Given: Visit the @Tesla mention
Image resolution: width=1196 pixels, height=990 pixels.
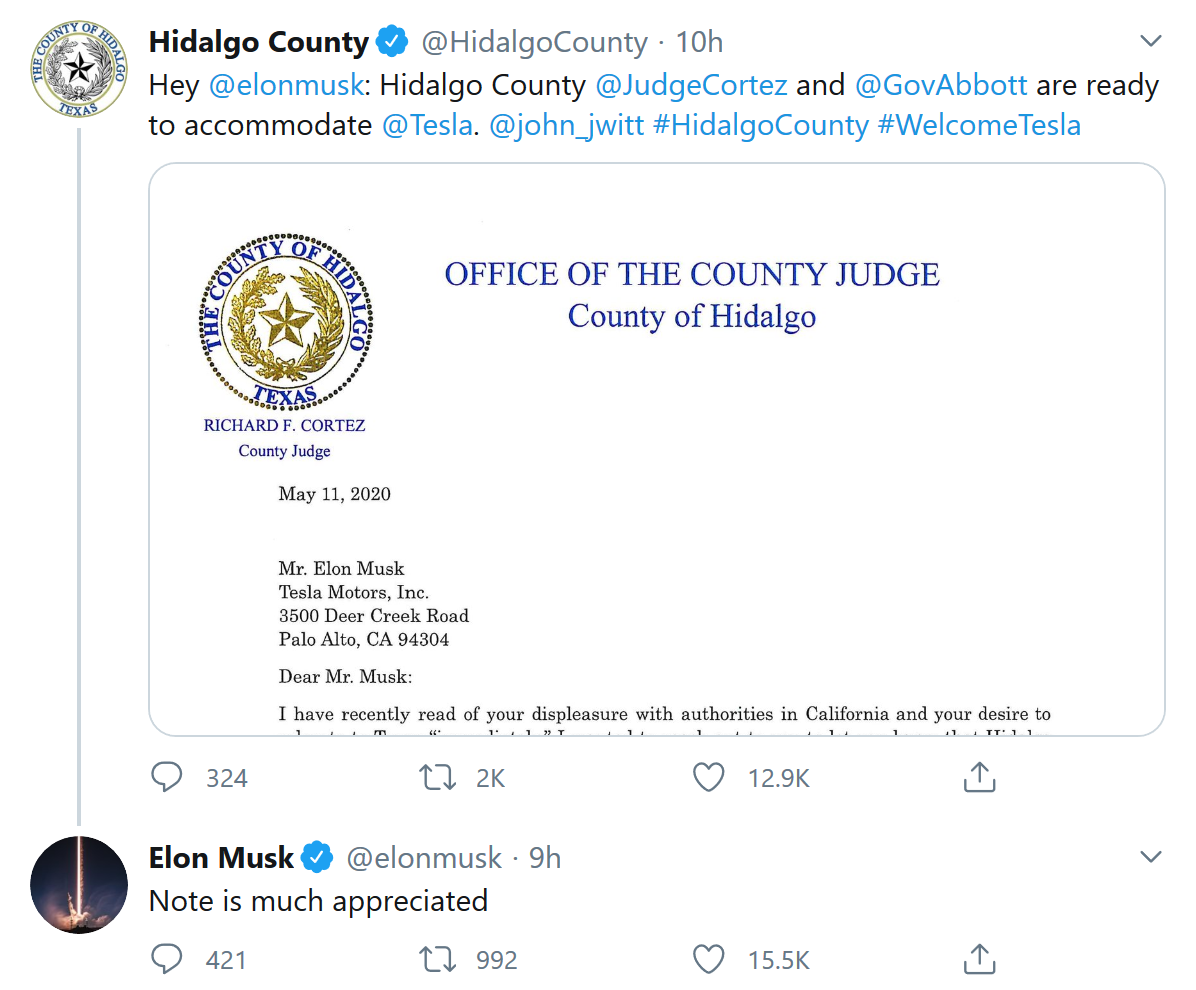Looking at the screenshot, I should [x=427, y=125].
